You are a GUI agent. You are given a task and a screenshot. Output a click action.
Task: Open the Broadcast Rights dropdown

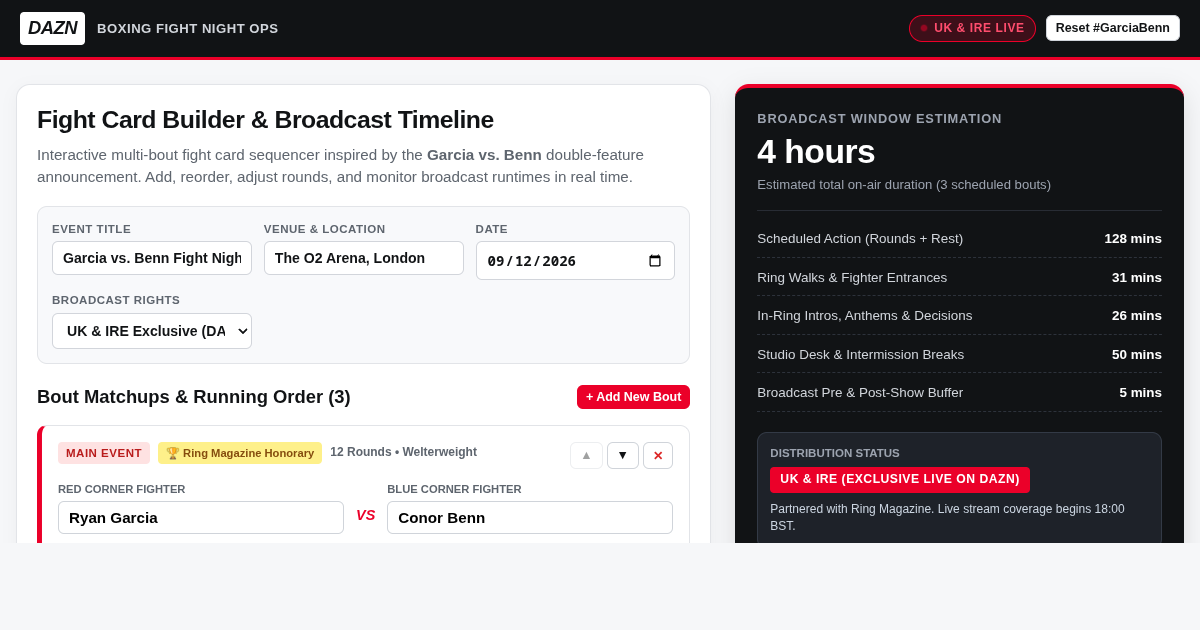(x=152, y=331)
